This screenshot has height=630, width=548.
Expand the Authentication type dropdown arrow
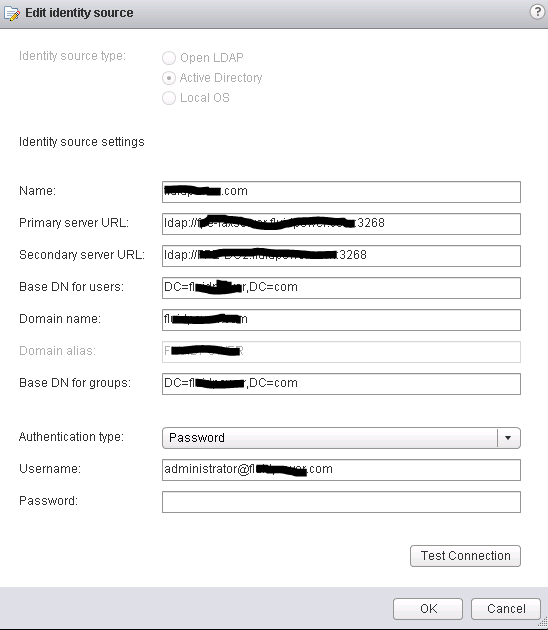[508, 438]
